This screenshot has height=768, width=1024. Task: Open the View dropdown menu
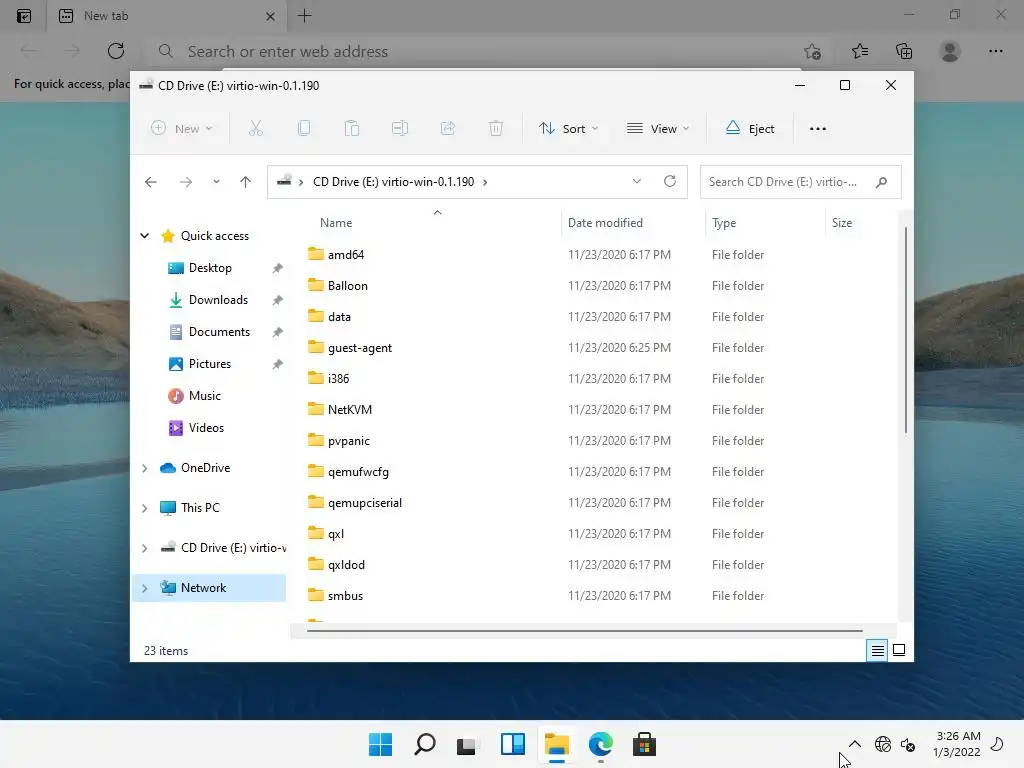click(x=658, y=129)
